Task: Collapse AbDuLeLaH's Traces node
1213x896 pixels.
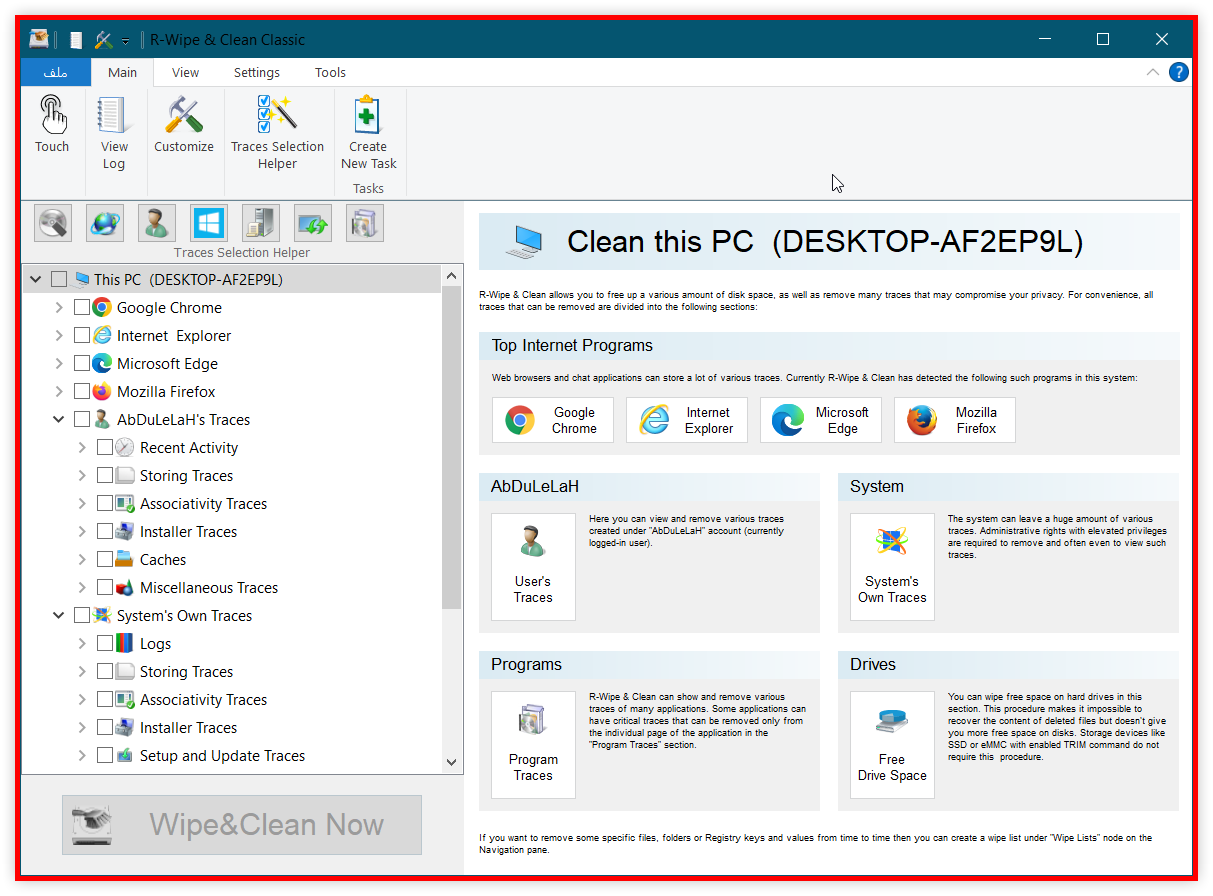Action: point(59,420)
